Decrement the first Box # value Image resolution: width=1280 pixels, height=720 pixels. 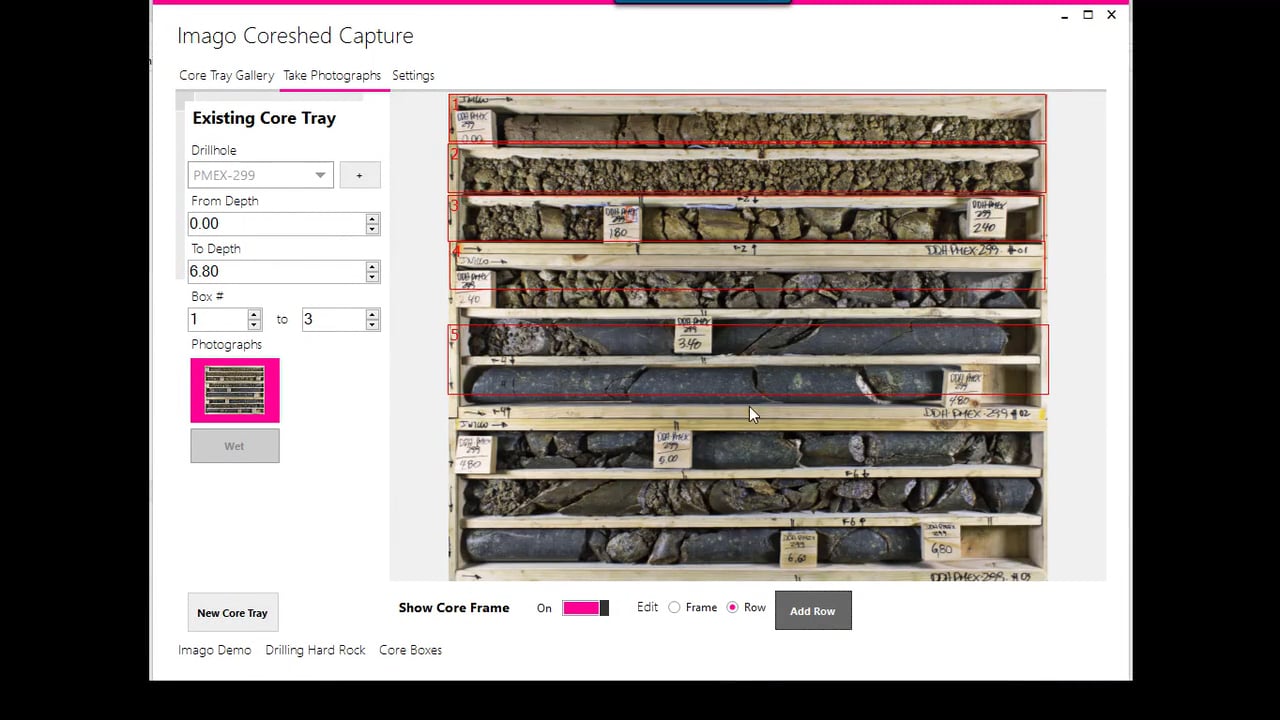[x=254, y=325]
